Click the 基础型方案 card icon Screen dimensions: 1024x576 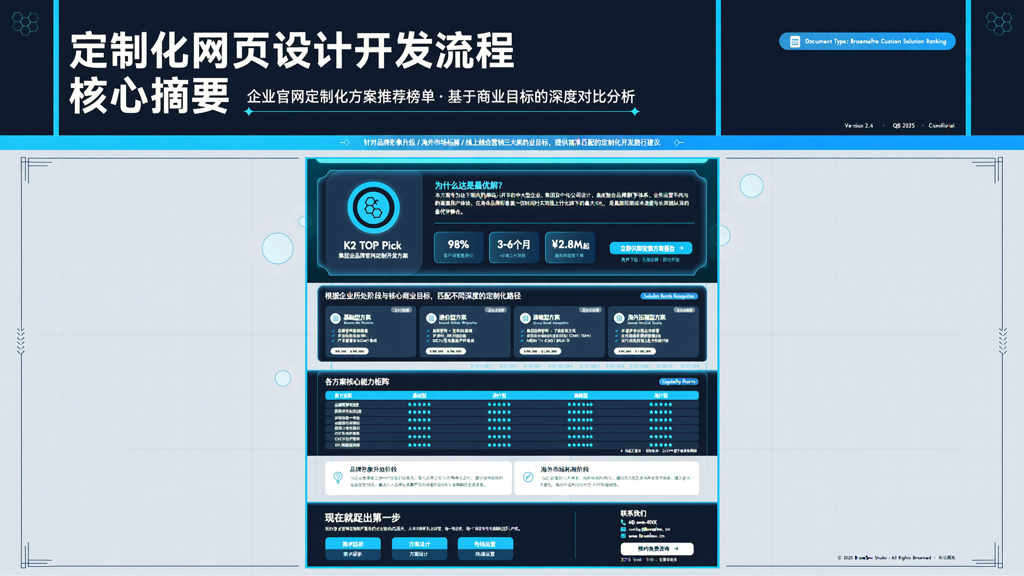(x=335, y=319)
